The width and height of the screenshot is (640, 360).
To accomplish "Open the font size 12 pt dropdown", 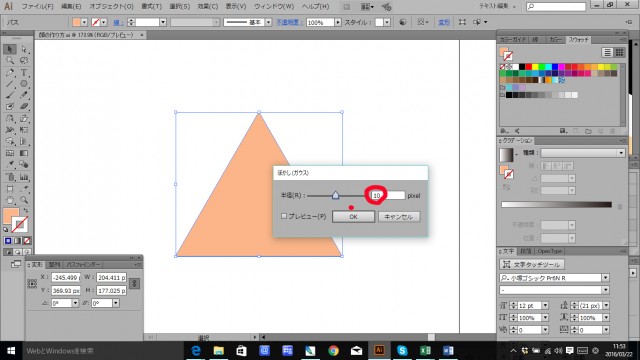I will coord(545,305).
